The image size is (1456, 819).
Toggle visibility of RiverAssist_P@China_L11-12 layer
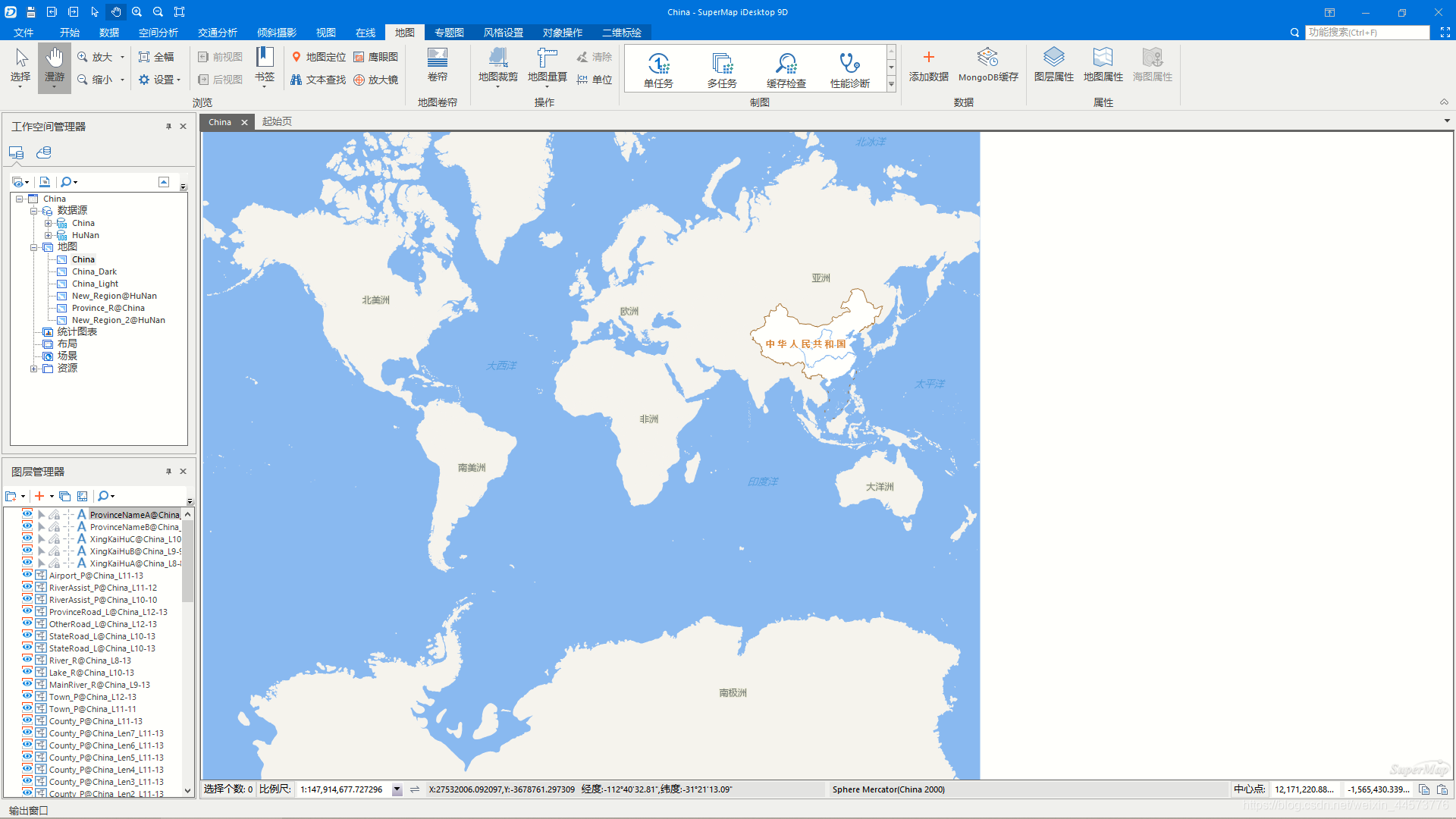coord(27,587)
